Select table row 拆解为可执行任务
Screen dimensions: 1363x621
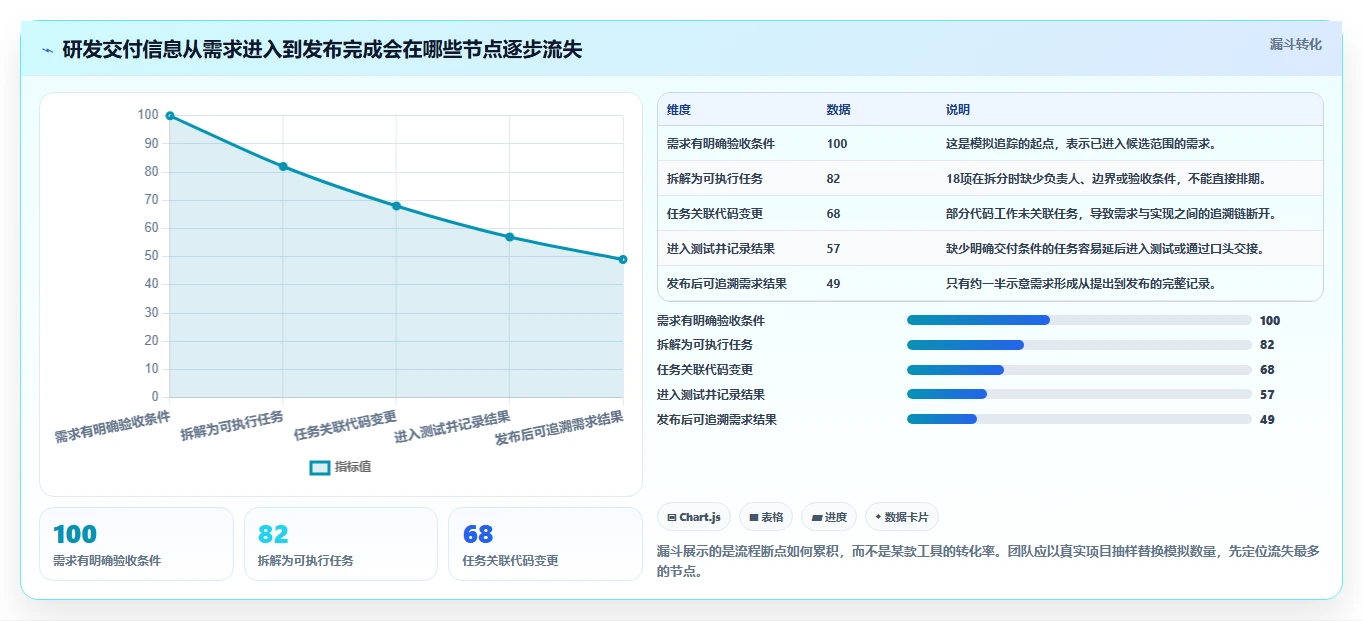click(x=990, y=179)
